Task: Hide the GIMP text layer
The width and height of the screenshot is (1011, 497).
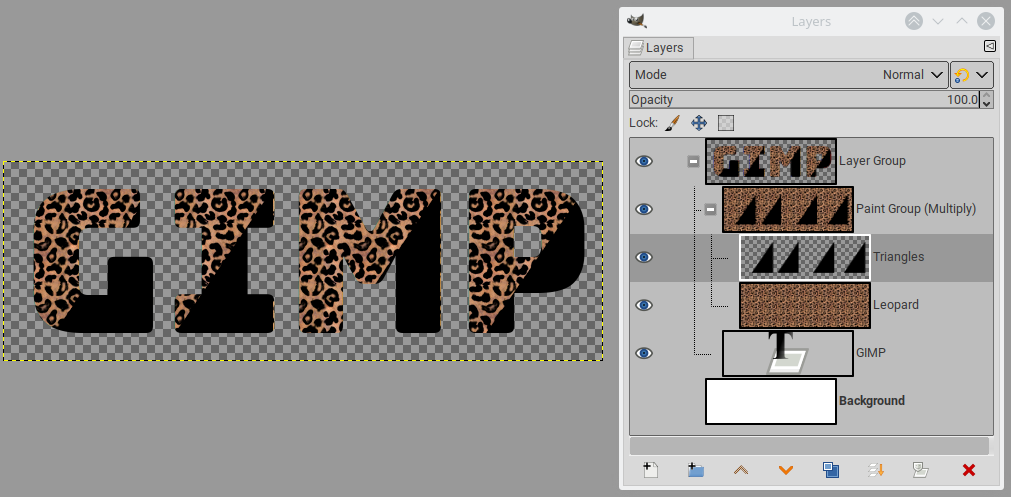Action: click(x=643, y=353)
